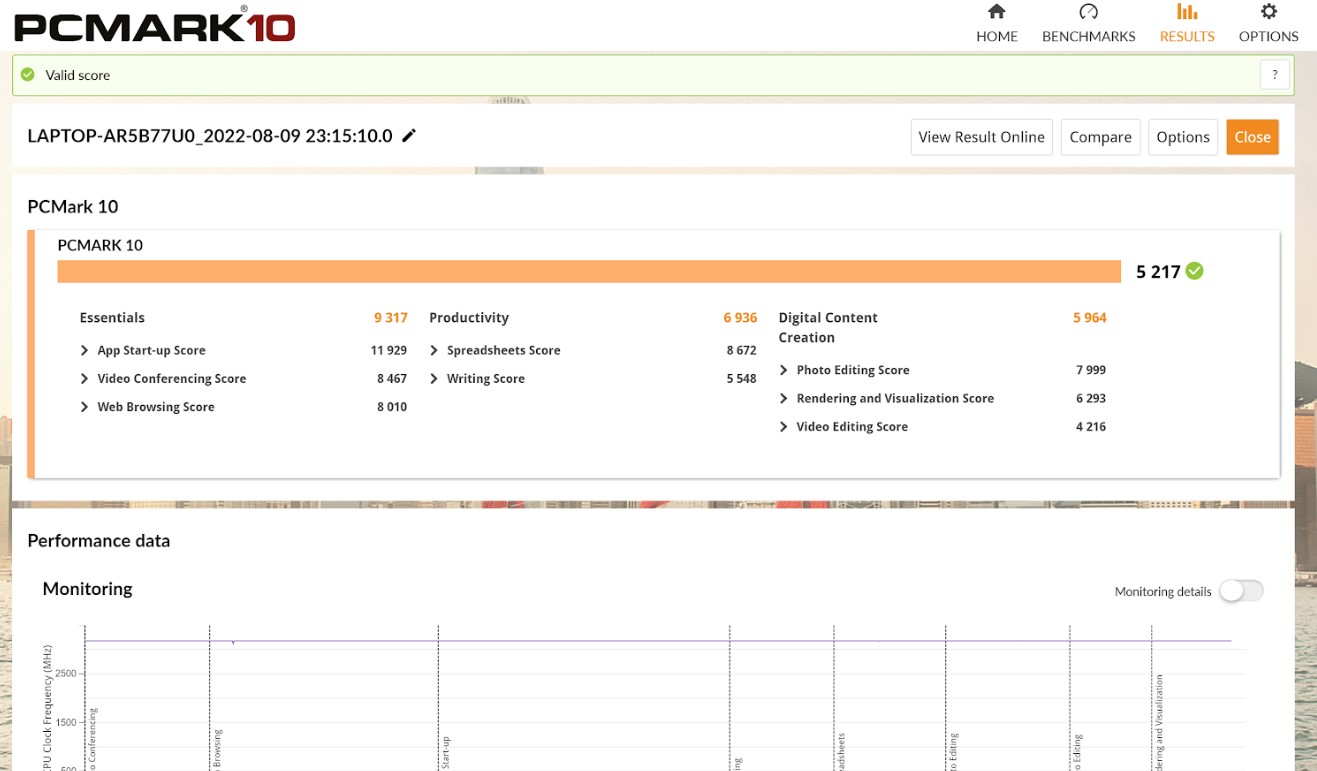Click the Productivity score 6 936
This screenshot has height=771, width=1317.
[740, 318]
